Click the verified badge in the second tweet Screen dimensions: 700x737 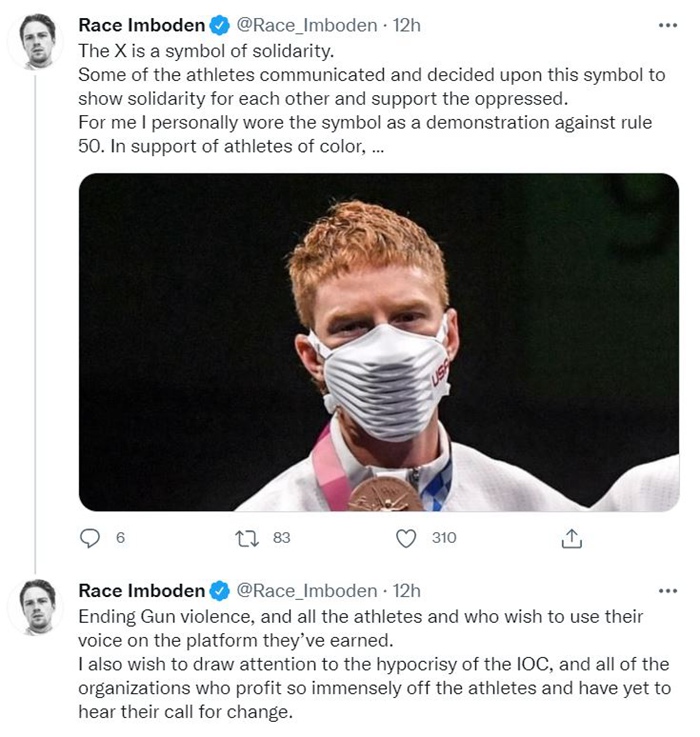coord(219,591)
